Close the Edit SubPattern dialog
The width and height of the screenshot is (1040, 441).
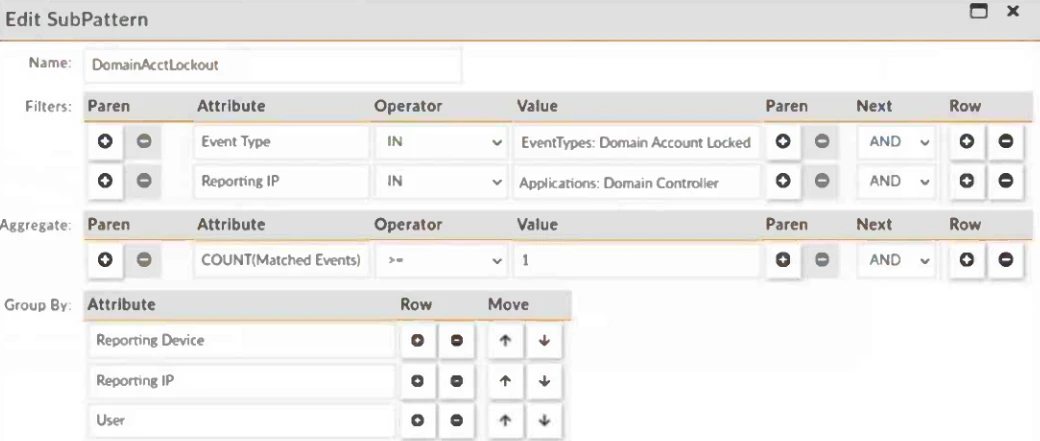pyautogui.click(x=1012, y=12)
